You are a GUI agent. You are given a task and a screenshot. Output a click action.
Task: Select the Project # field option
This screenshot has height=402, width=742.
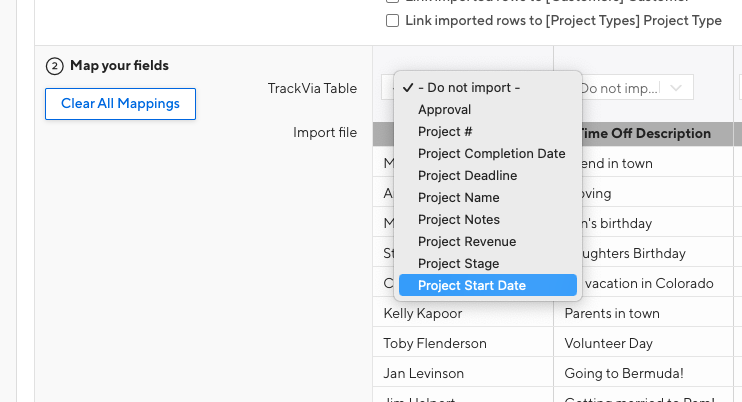coord(446,132)
